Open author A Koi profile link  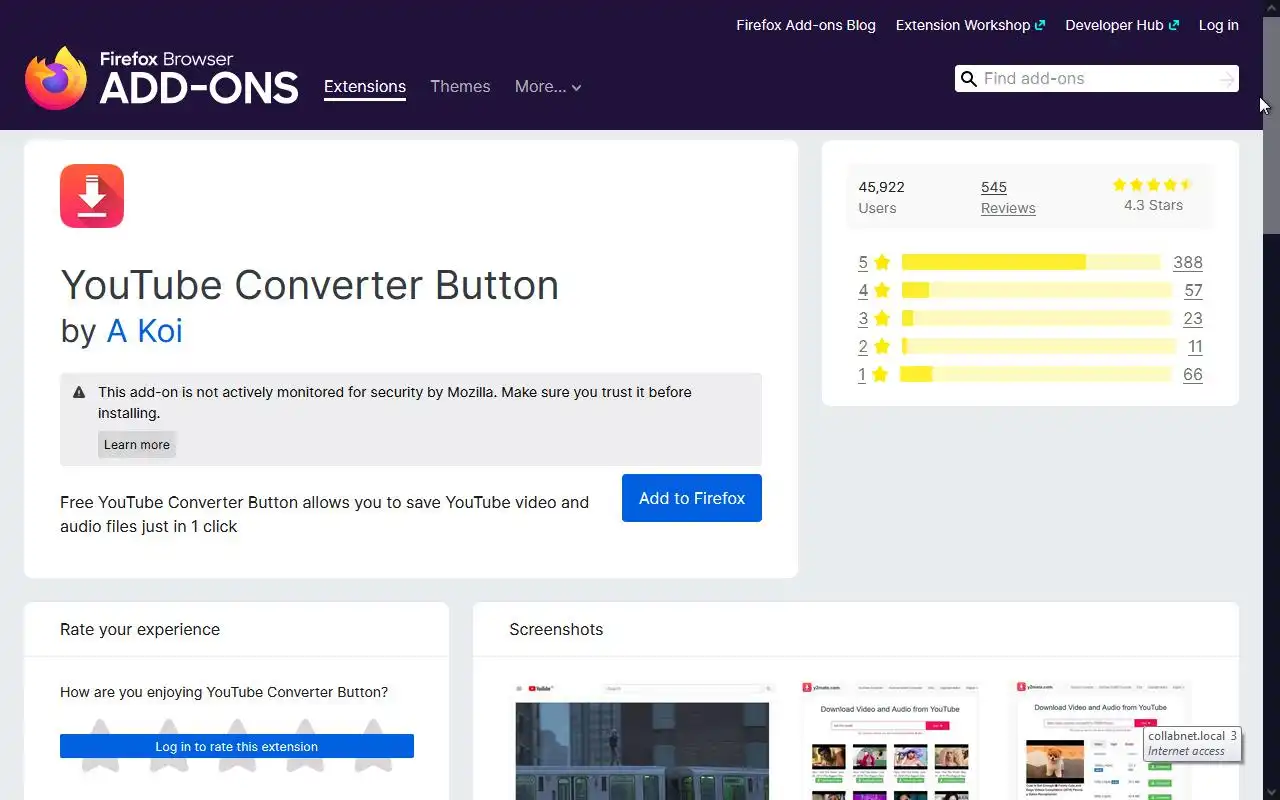(145, 331)
